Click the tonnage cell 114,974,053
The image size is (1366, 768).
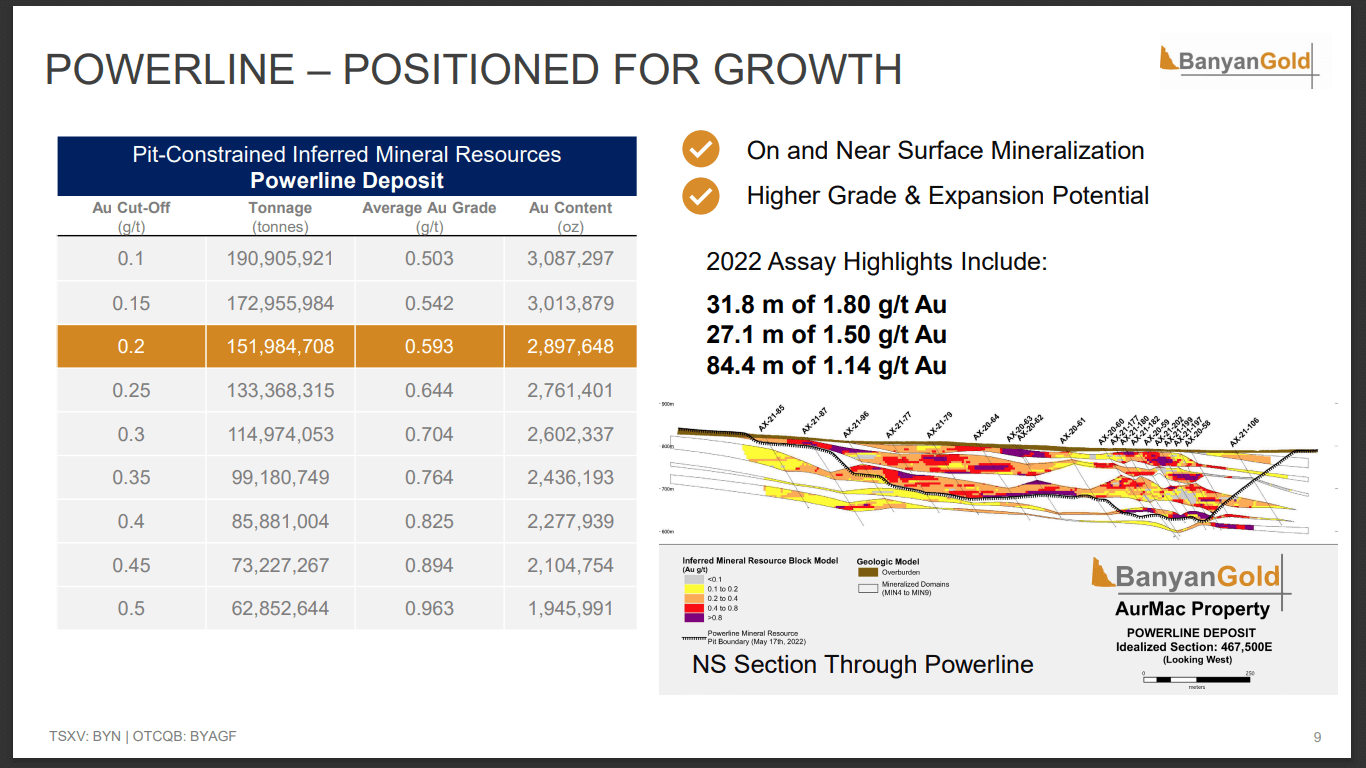280,434
